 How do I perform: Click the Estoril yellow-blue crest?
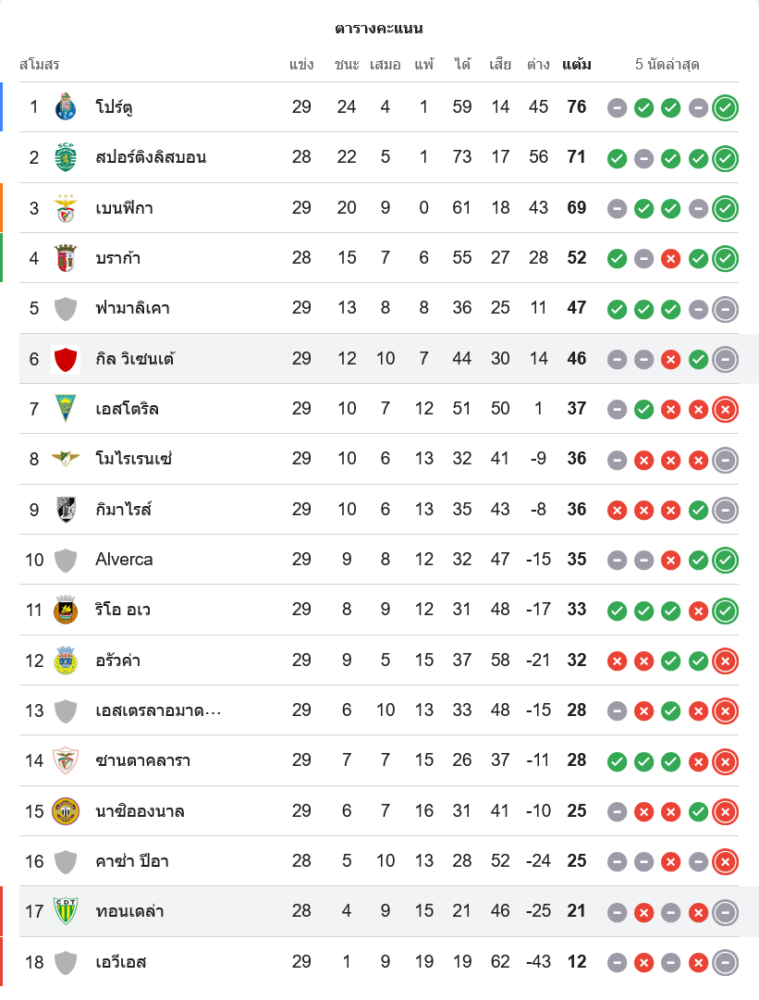tap(66, 409)
